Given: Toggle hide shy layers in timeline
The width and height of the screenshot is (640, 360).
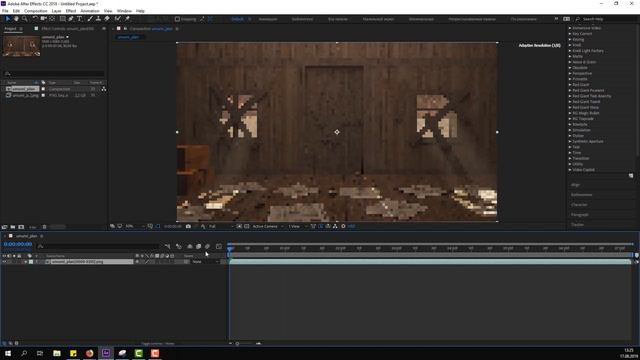Looking at the screenshot, I should click(x=190, y=246).
